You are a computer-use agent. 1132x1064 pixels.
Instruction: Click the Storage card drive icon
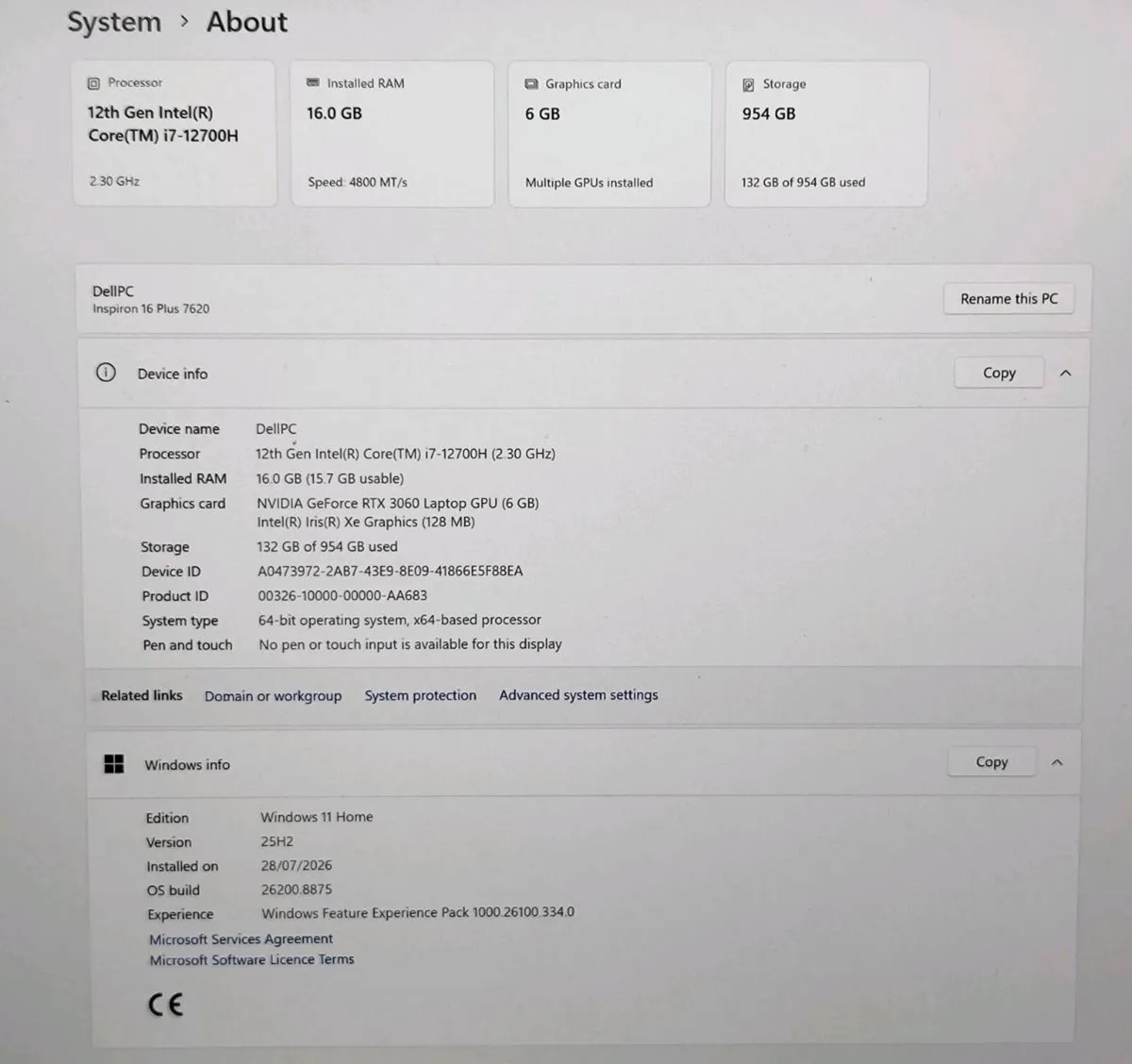click(x=748, y=85)
